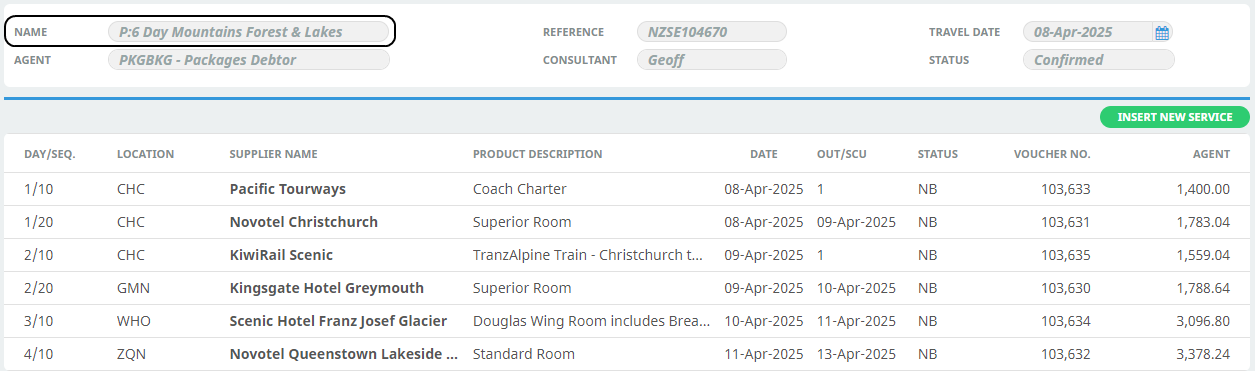This screenshot has width=1255, height=371.
Task: Click the Agent column header
Action: click(x=1211, y=154)
